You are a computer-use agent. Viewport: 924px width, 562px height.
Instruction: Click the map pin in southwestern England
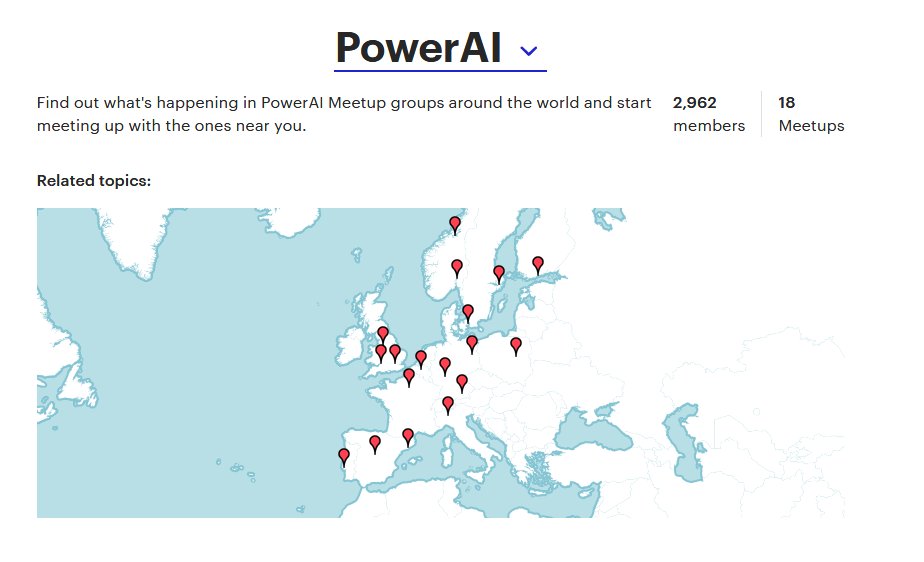[x=381, y=353]
